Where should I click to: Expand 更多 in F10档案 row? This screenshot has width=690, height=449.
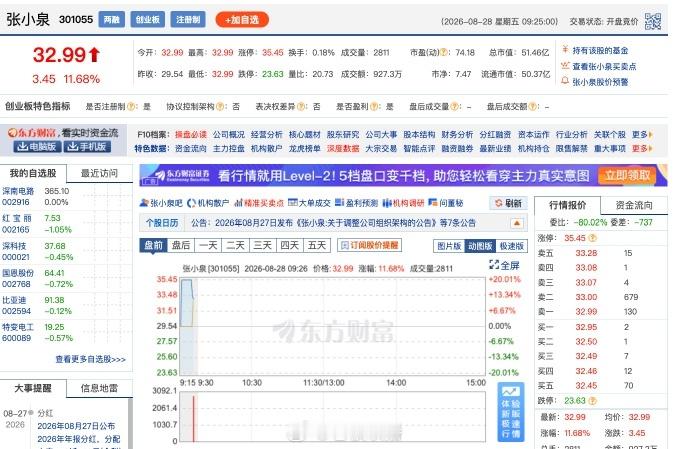[x=642, y=135]
